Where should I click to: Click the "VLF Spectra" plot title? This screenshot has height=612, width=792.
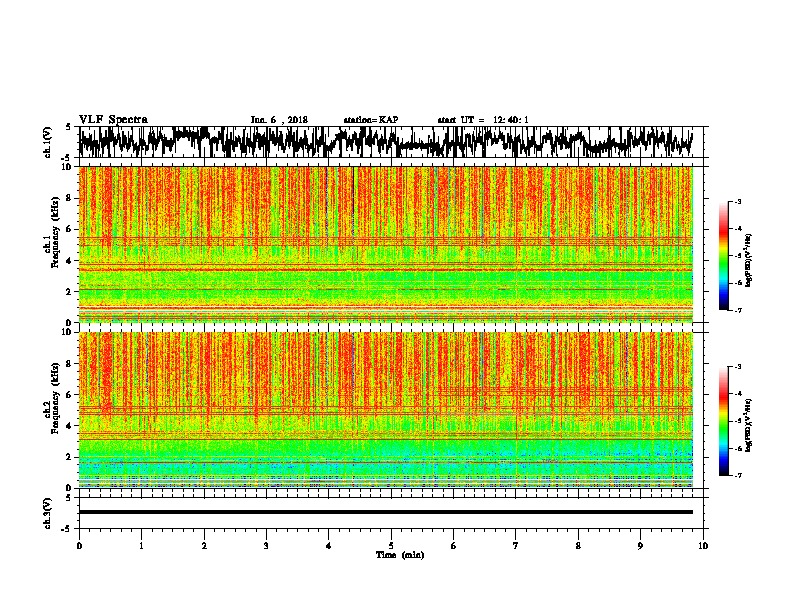[x=113, y=120]
